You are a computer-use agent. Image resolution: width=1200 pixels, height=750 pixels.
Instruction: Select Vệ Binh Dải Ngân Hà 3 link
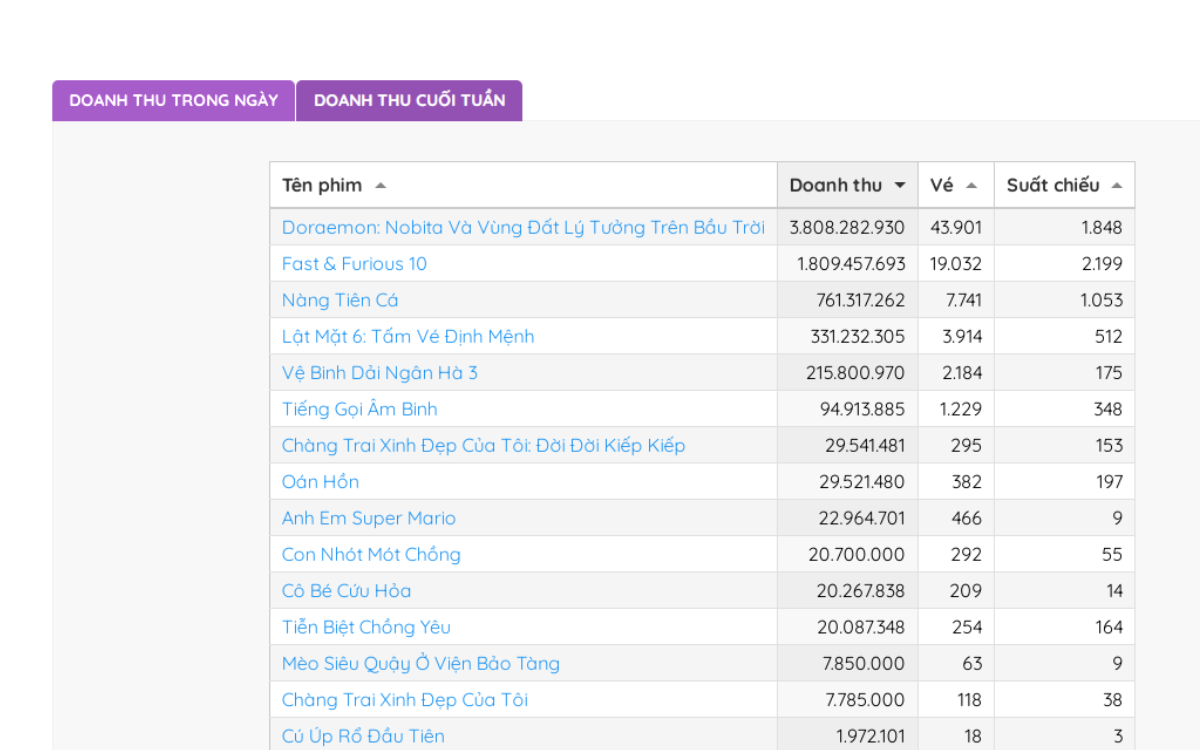(x=380, y=373)
